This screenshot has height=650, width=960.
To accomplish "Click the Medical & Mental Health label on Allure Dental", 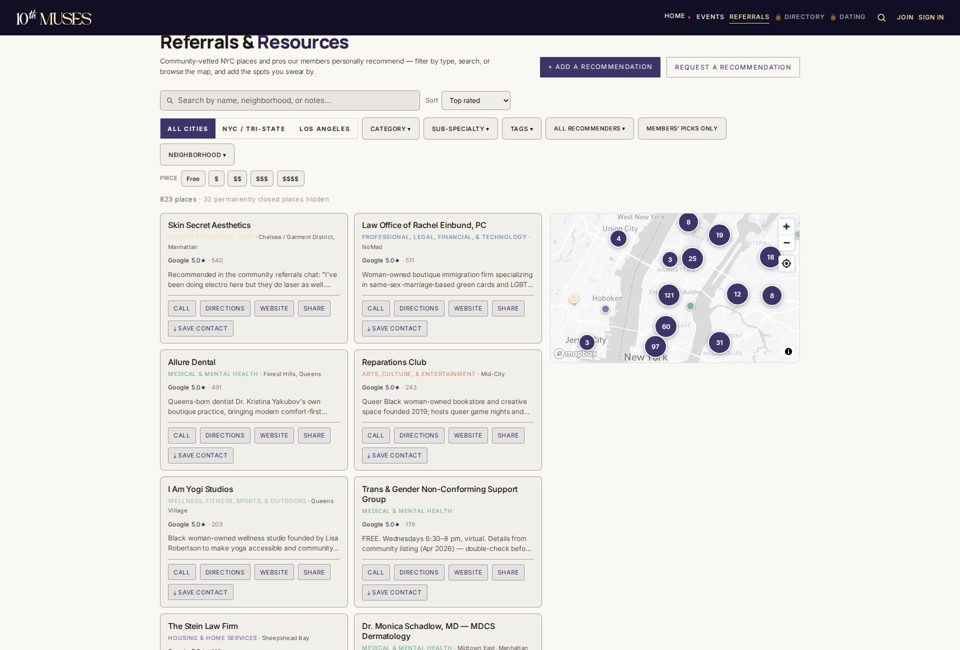I will pyautogui.click(x=213, y=374).
